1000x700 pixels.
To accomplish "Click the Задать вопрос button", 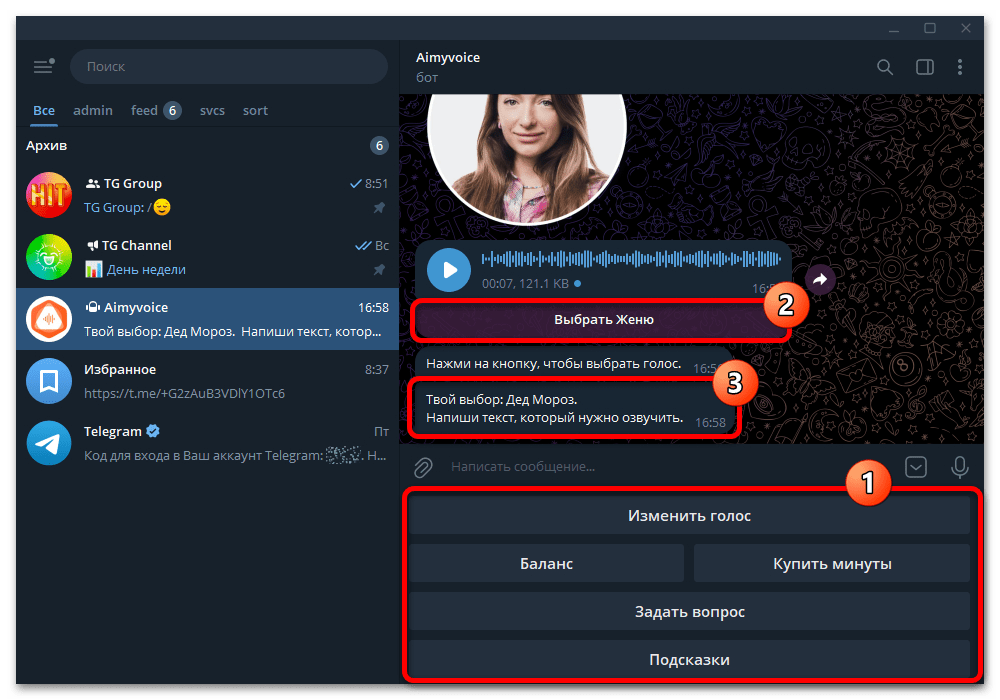I will click(x=689, y=611).
